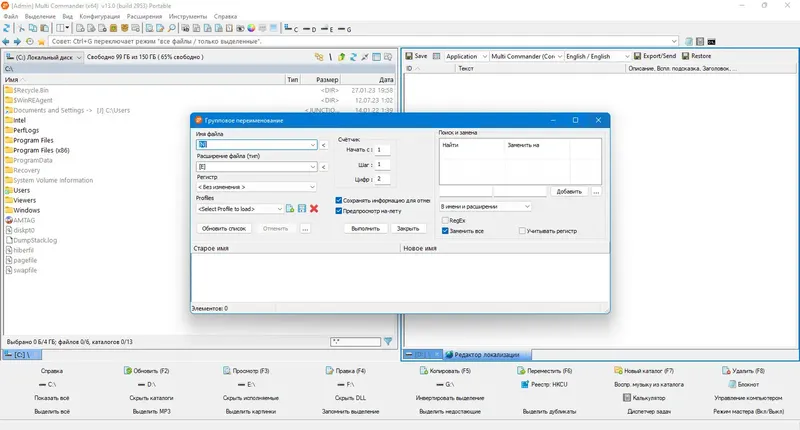Click the 'Начать с' counter field
This screenshot has width=800, height=430.
pyautogui.click(x=383, y=149)
